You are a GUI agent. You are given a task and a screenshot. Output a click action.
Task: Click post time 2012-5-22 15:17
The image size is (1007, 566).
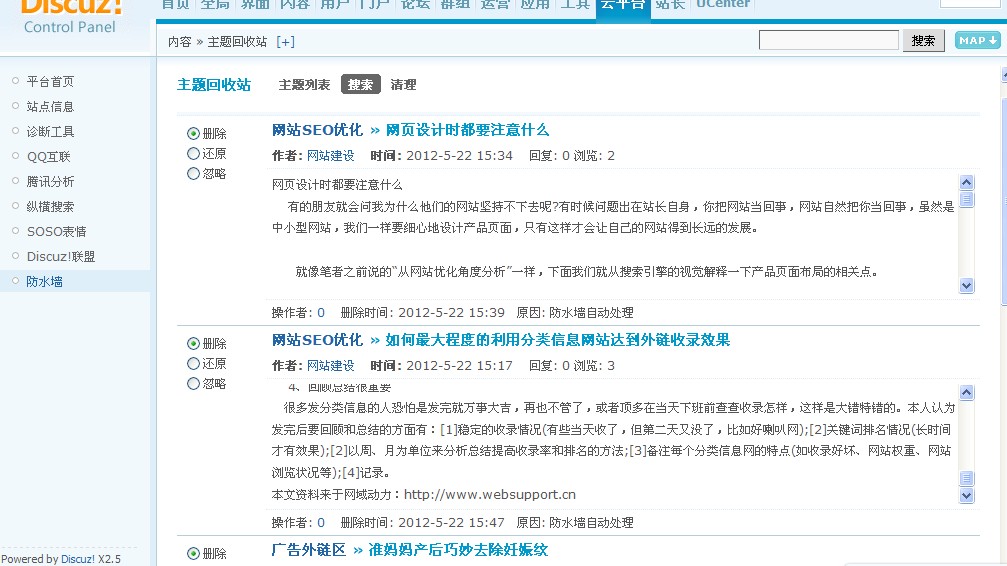coord(460,366)
